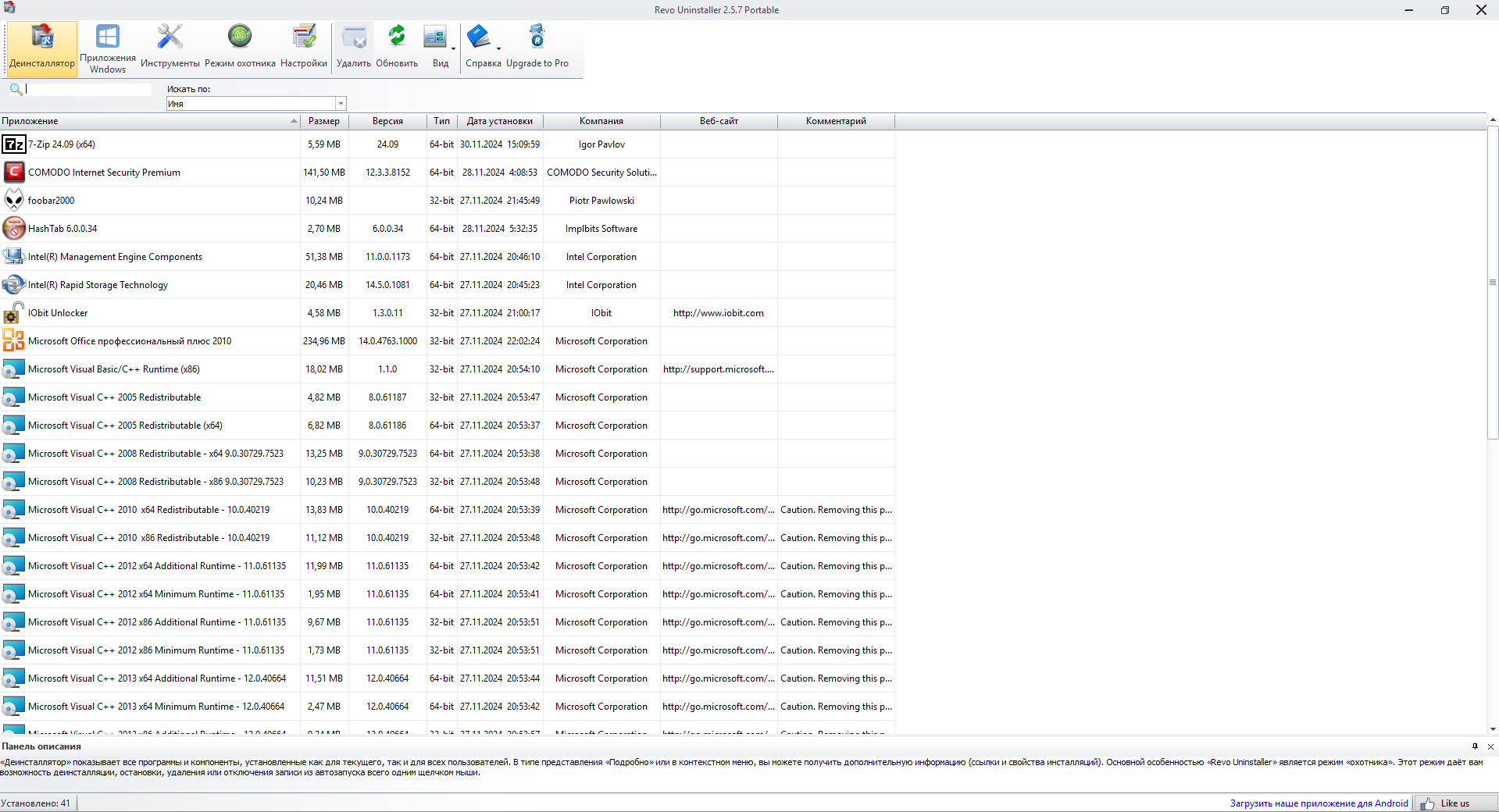Click Implbits Software company cell
The width and height of the screenshot is (1499, 812).
click(601, 229)
